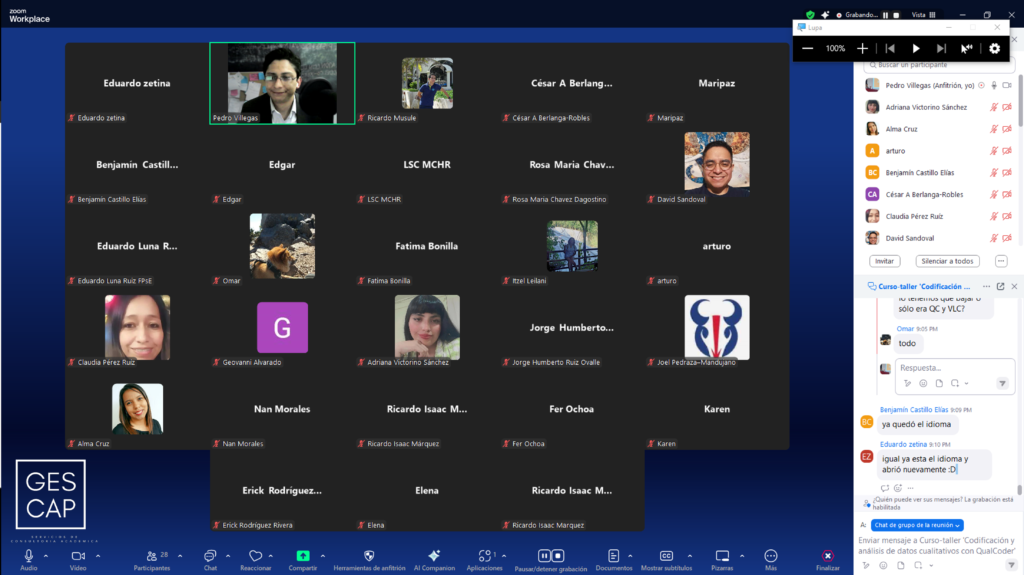Screen dimensions: 1024x575
Task: Click the Respuesta reply field
Action: [x=955, y=368]
